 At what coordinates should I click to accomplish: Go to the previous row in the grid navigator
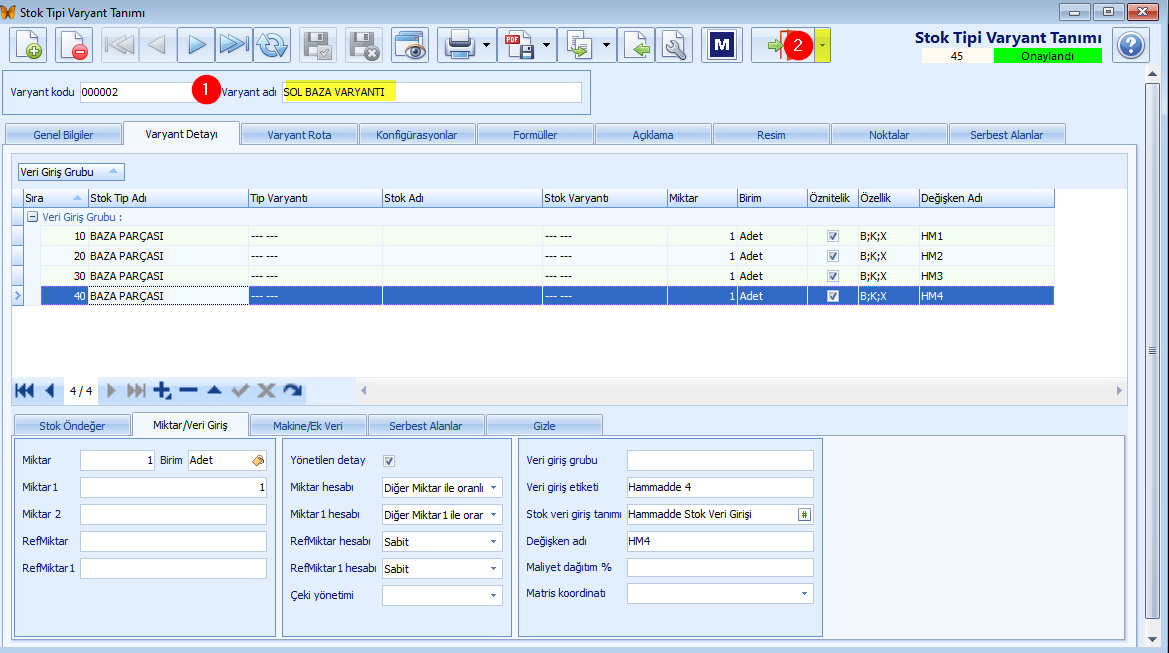(x=50, y=390)
